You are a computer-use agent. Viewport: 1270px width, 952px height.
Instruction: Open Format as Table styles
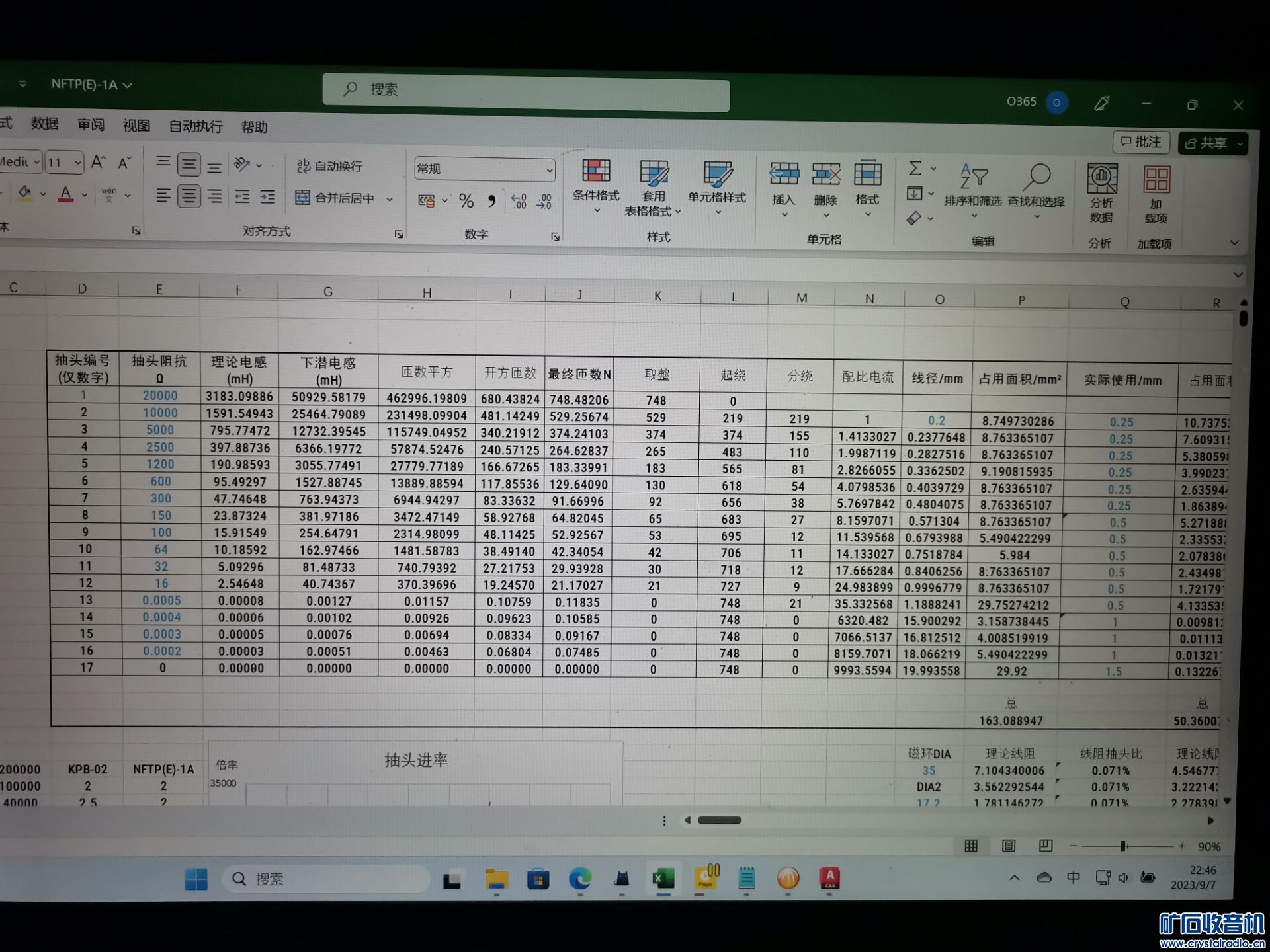pyautogui.click(x=653, y=175)
